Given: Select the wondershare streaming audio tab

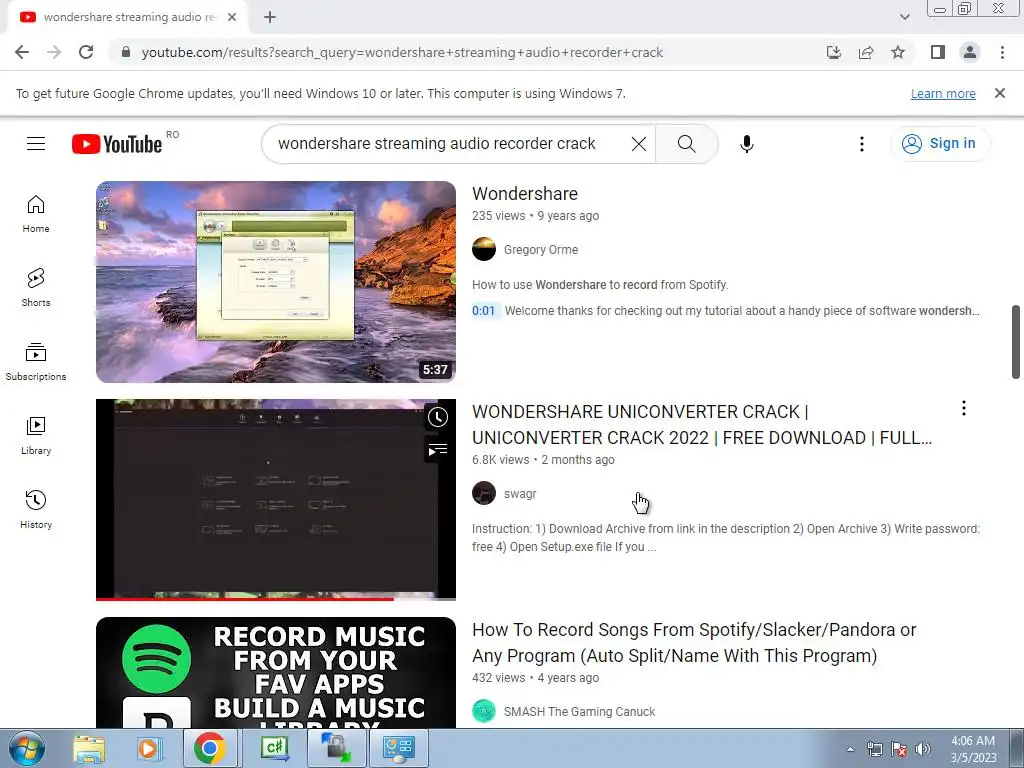Looking at the screenshot, I should [x=128, y=17].
